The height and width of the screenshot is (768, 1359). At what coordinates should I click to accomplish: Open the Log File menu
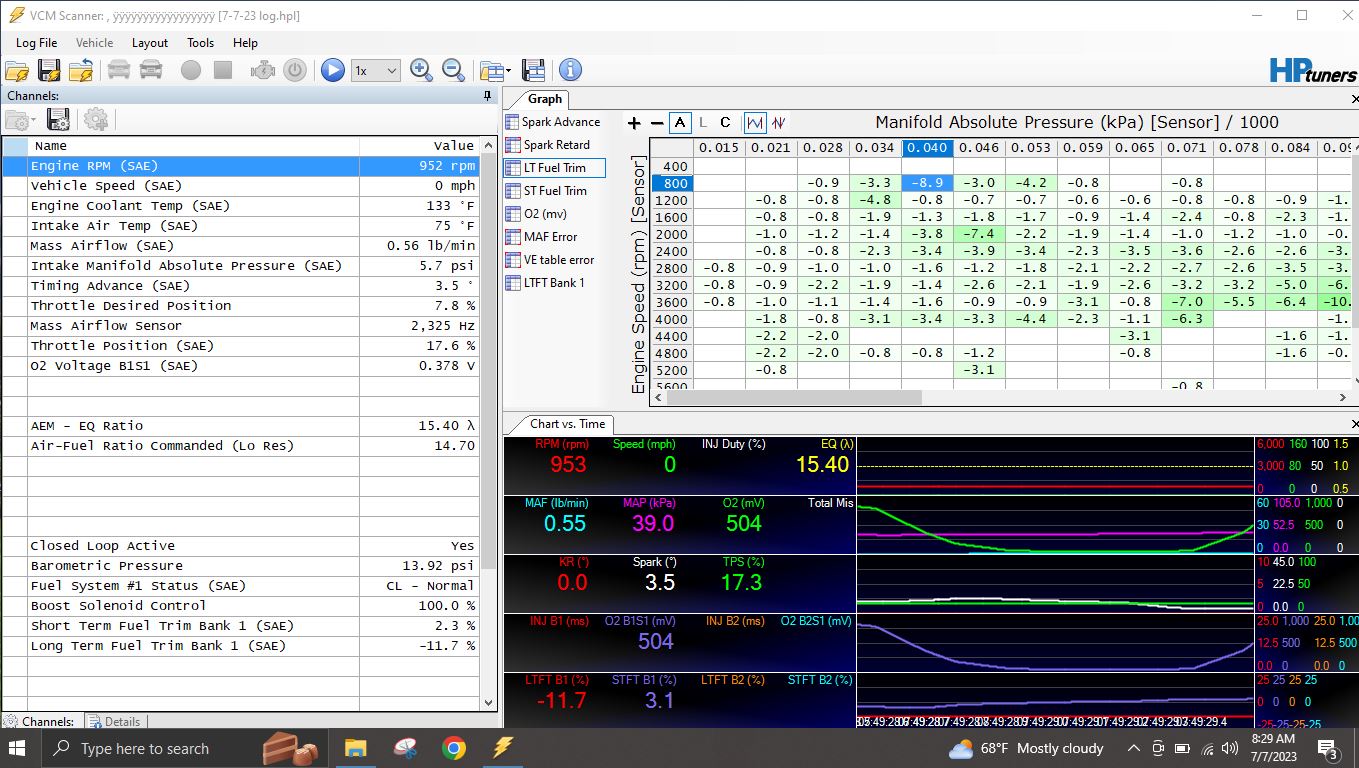pyautogui.click(x=36, y=43)
